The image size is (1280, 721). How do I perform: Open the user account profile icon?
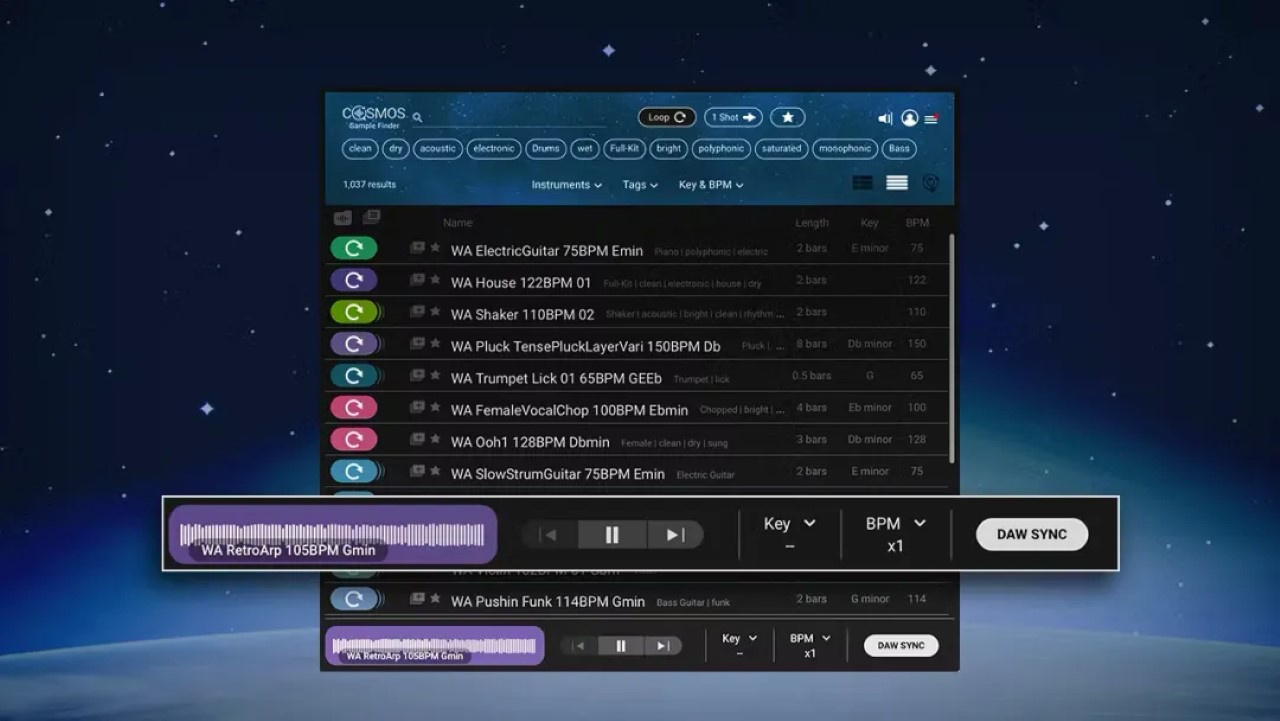pos(909,118)
